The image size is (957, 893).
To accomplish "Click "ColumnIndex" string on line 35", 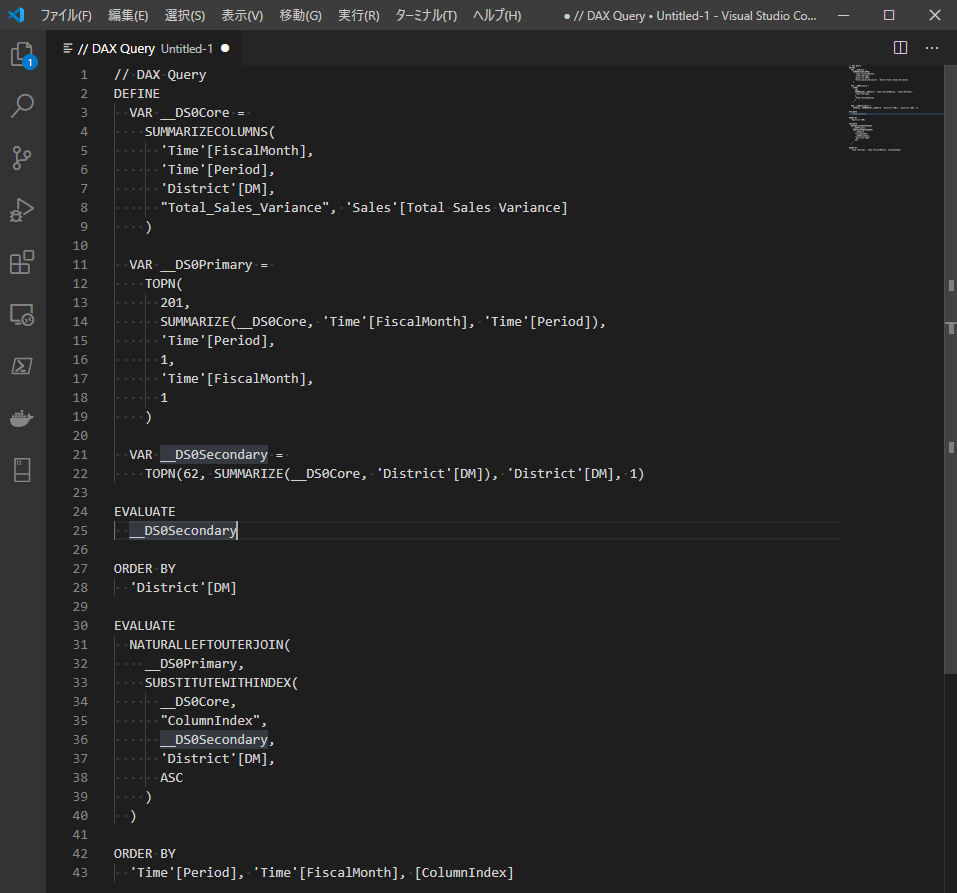I will (x=210, y=720).
